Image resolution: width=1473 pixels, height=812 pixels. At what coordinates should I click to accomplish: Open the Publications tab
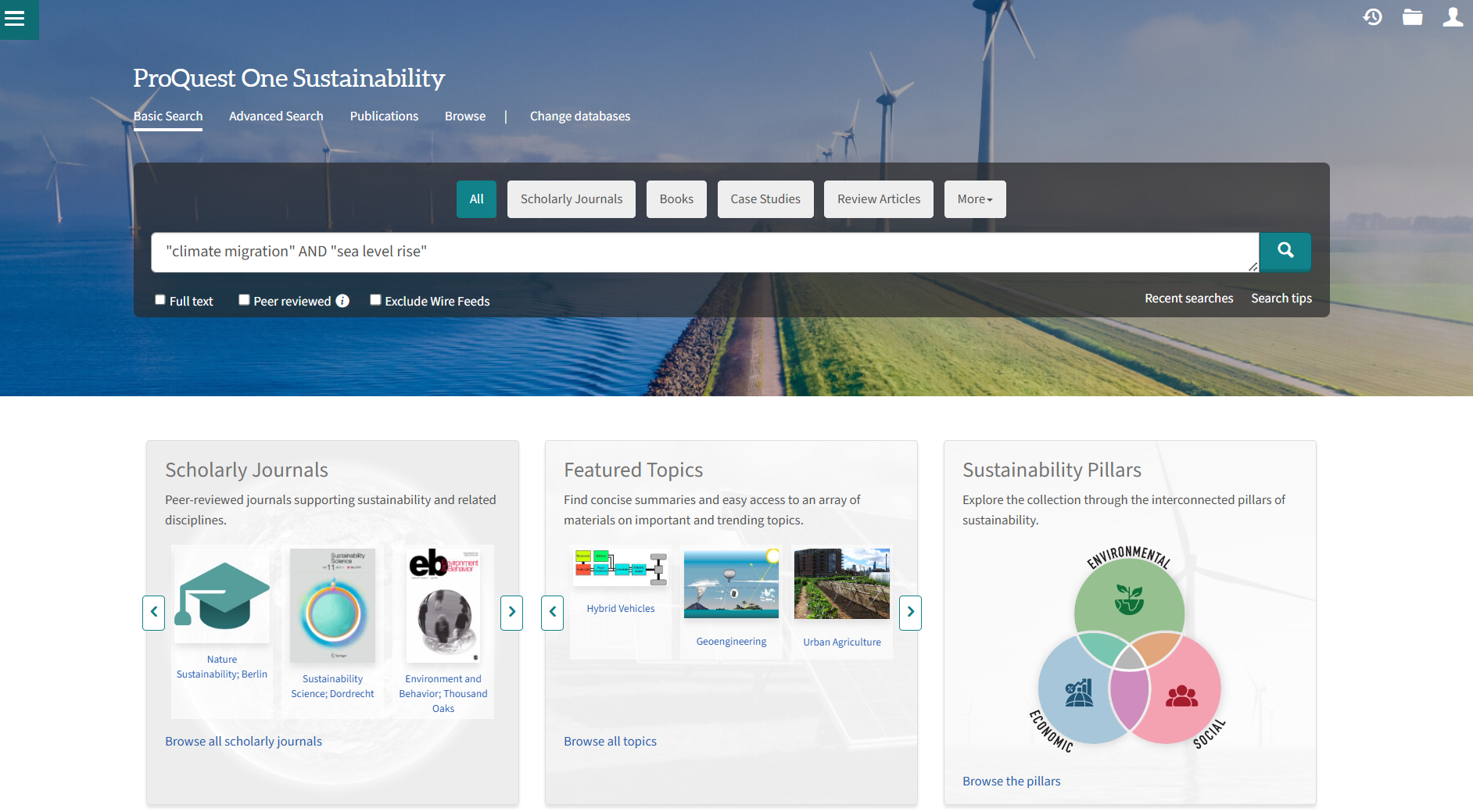point(384,116)
